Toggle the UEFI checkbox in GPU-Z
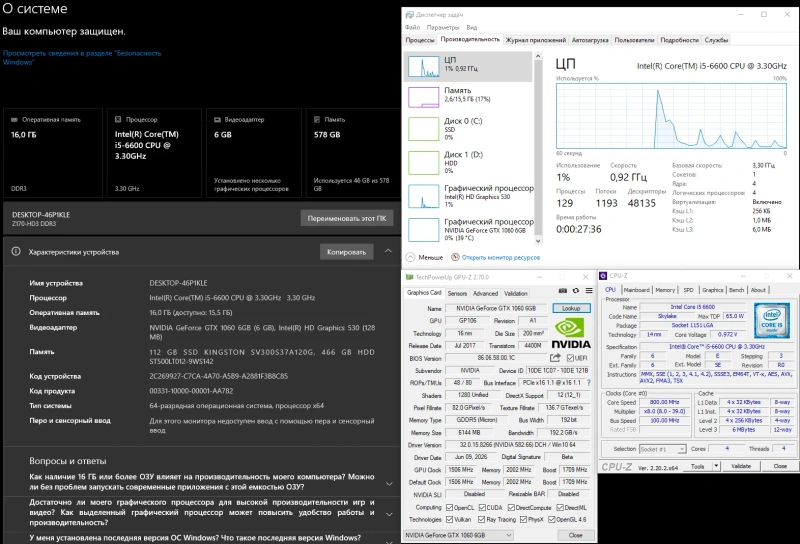Screen dimensions: 800x544 coord(570,358)
